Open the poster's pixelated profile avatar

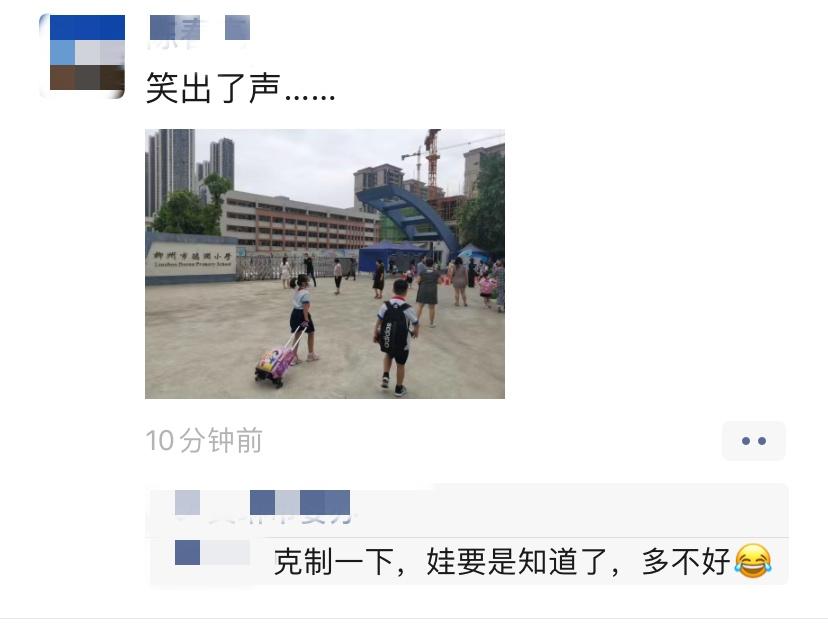[x=82, y=56]
